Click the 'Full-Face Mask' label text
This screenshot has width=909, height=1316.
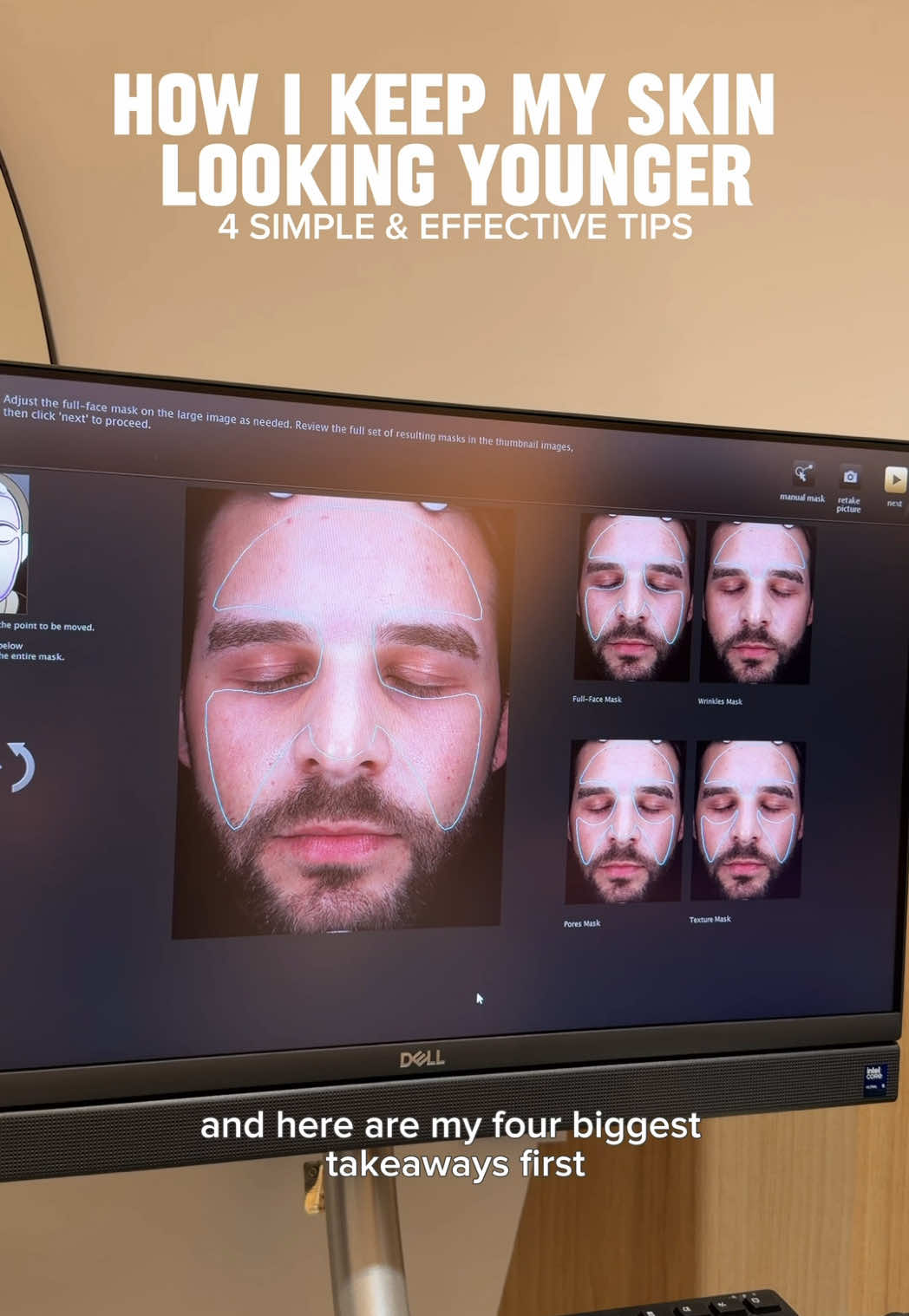point(597,699)
